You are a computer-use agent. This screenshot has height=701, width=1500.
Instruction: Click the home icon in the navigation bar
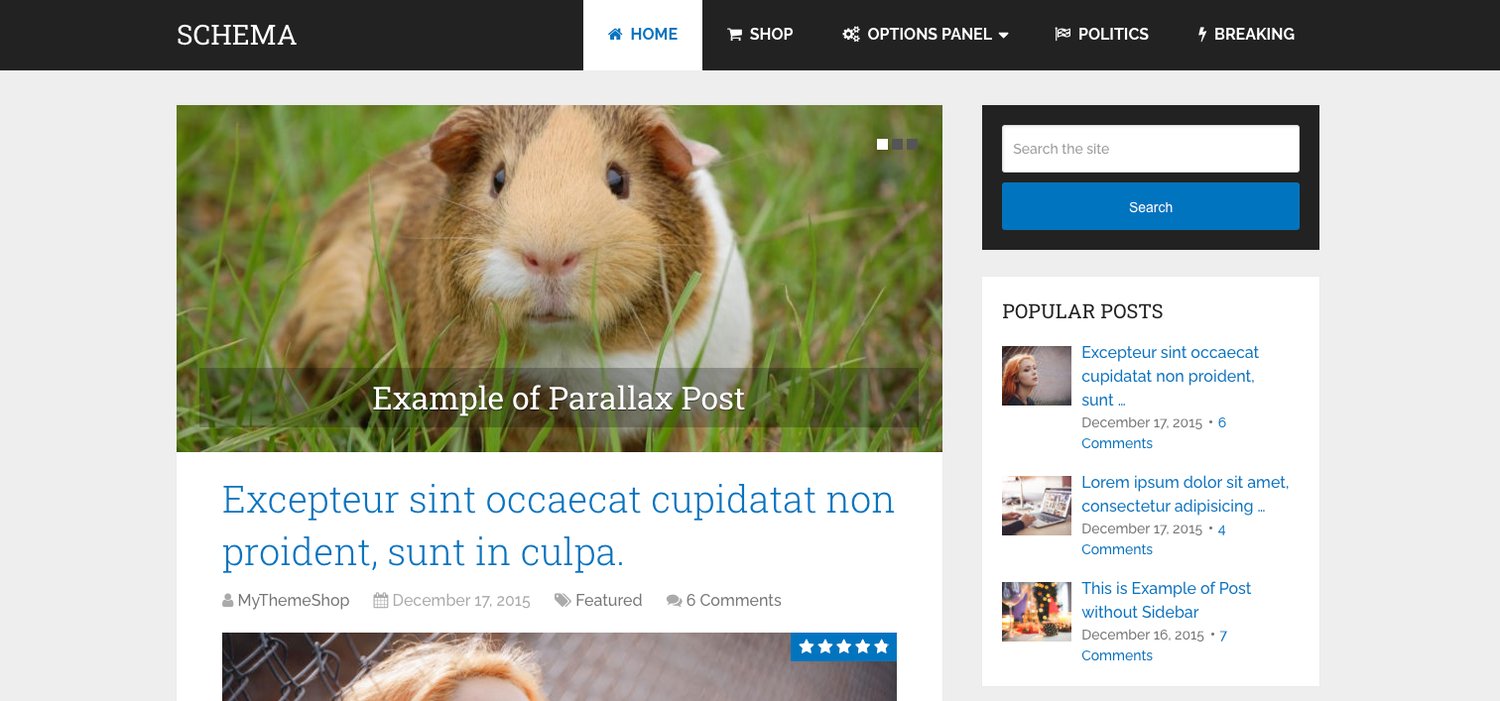pos(615,34)
